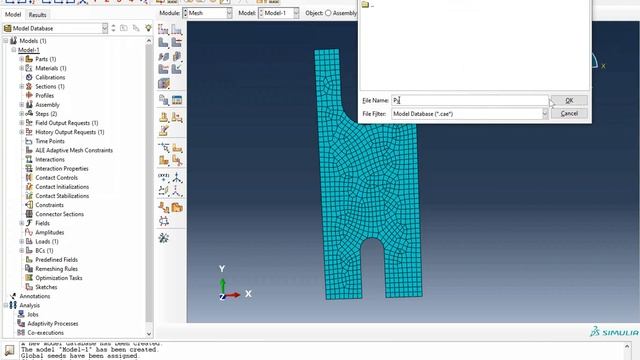Viewport: 640px width, 360px height.
Task: Click model tree scrollbar up arrow
Action: click(x=149, y=41)
